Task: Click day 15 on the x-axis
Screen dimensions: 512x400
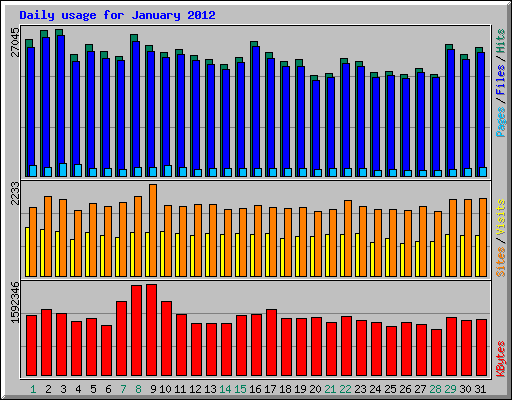Action: 240,389
